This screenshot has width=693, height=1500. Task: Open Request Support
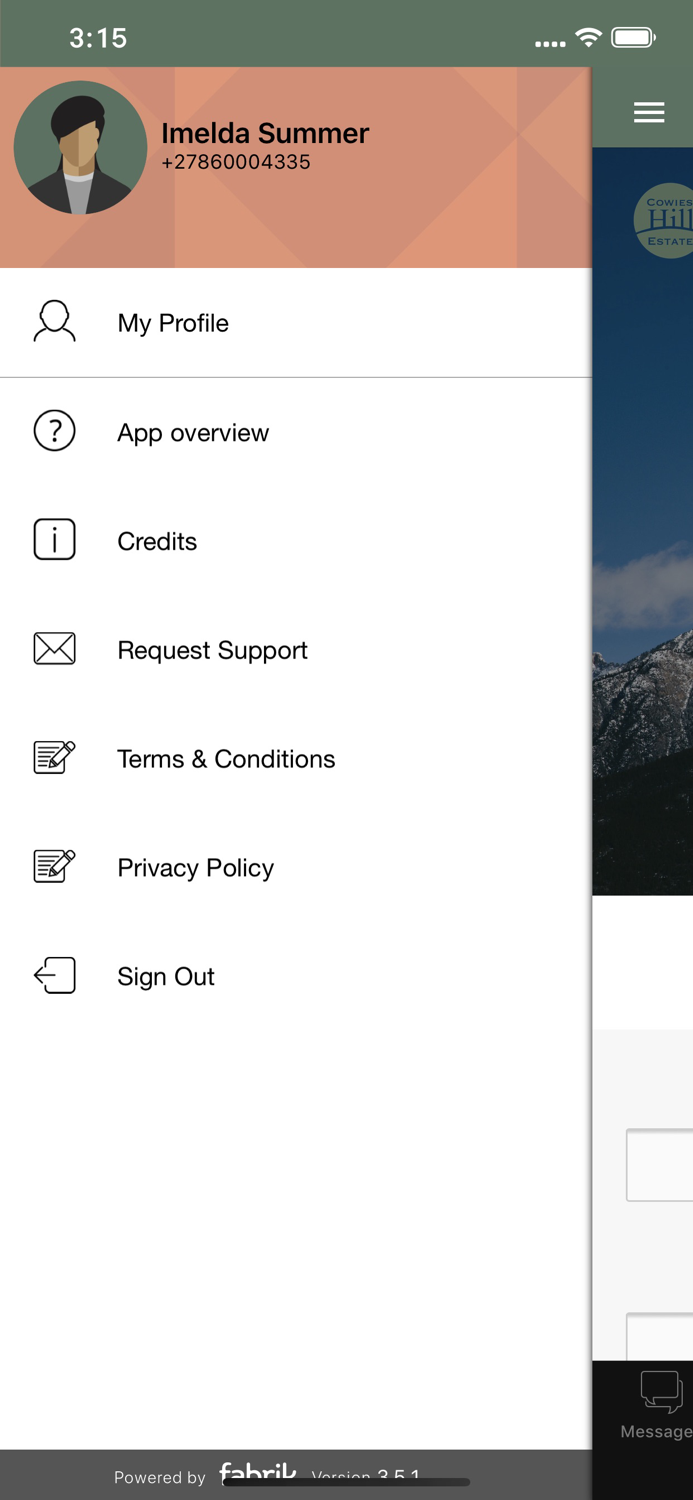click(x=212, y=650)
